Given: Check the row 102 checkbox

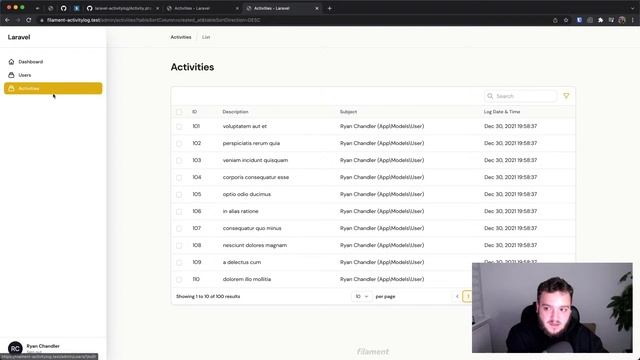Looking at the screenshot, I should (x=179, y=144).
